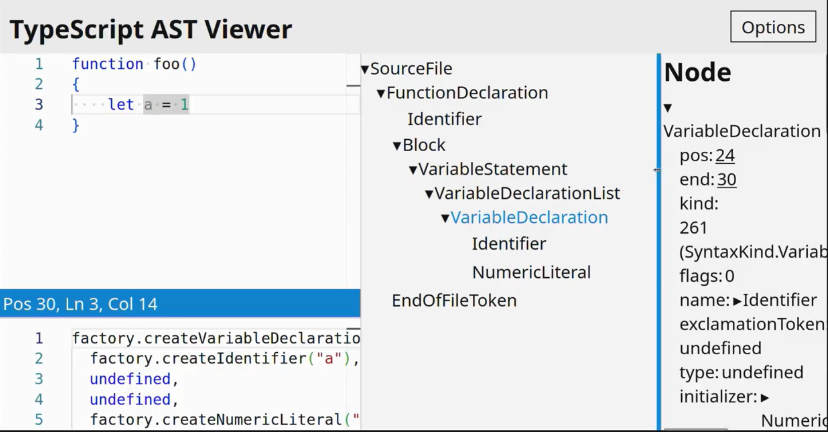
Task: Expand the initializer property arrow
Action: (765, 397)
